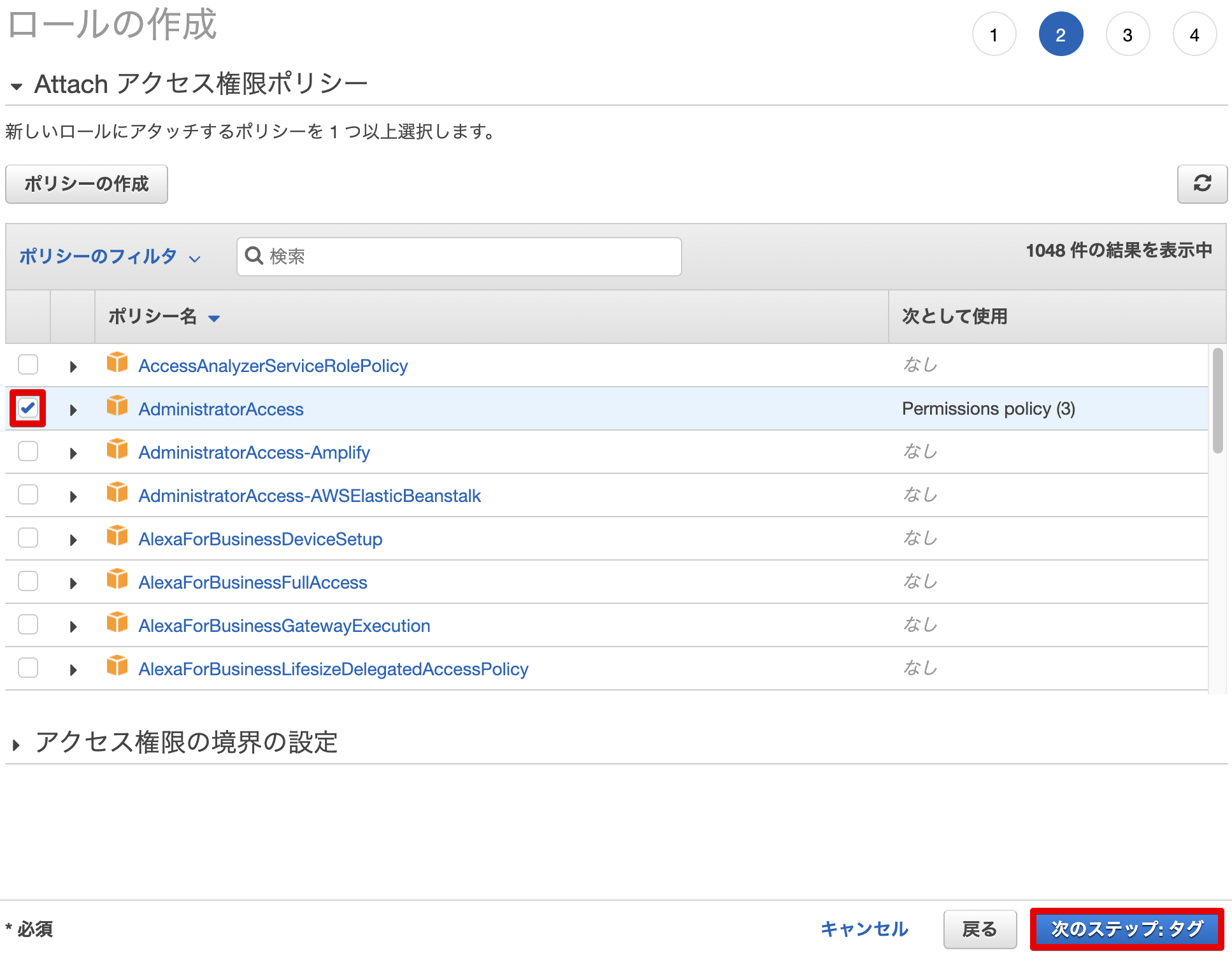Click the 次のステップ: タグ button
The width and height of the screenshot is (1232, 953).
click(x=1126, y=928)
